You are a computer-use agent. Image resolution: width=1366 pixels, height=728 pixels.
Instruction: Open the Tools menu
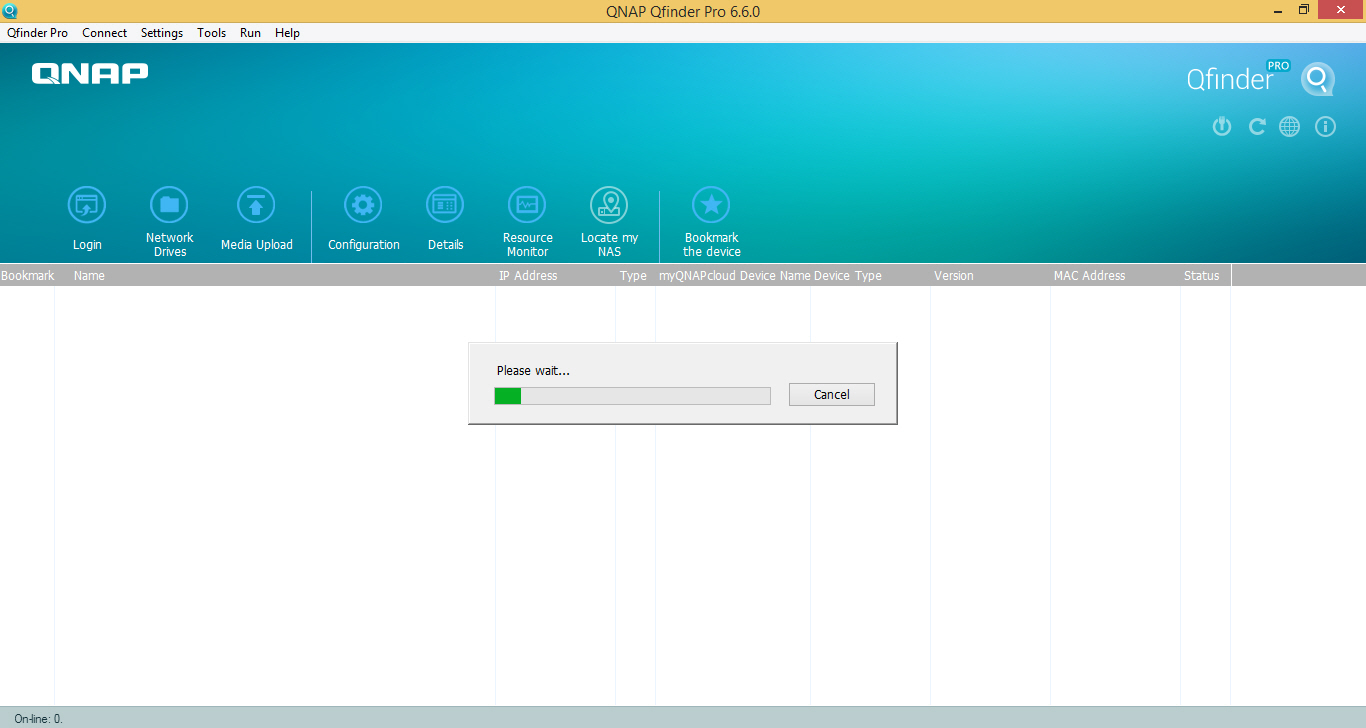(211, 32)
